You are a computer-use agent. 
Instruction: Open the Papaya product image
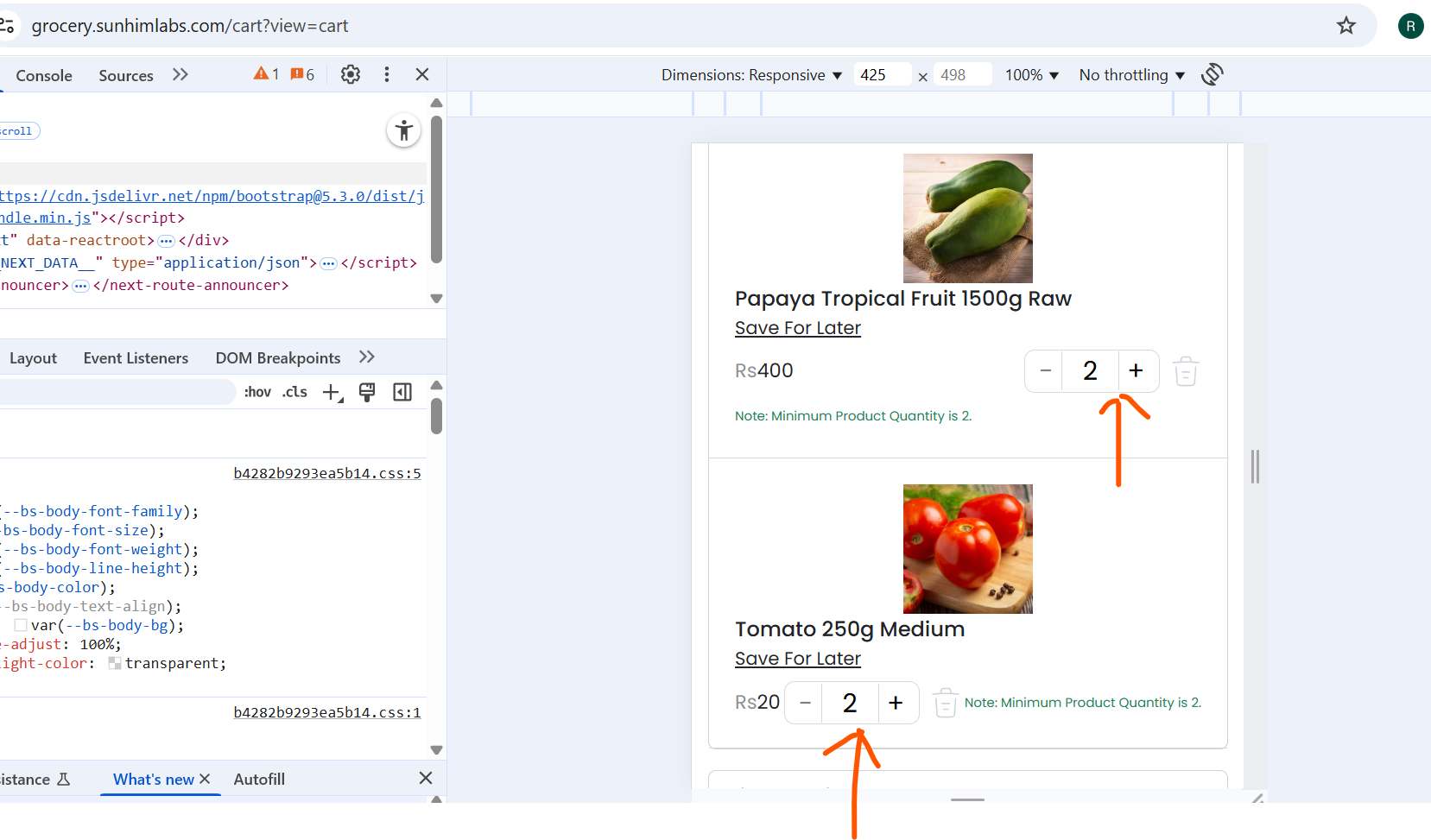coord(968,218)
